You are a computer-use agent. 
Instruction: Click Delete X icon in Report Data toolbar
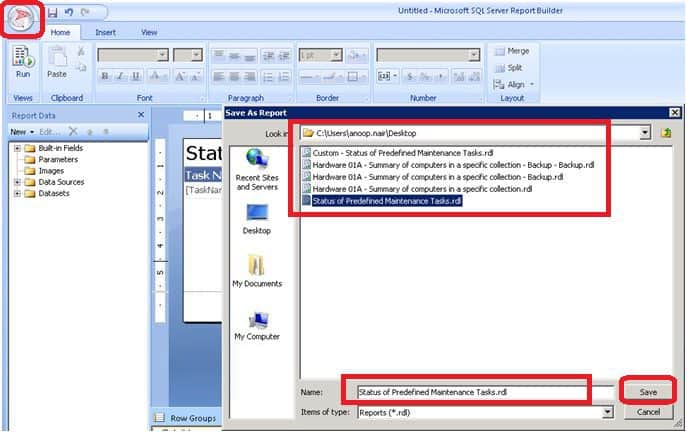click(x=73, y=131)
